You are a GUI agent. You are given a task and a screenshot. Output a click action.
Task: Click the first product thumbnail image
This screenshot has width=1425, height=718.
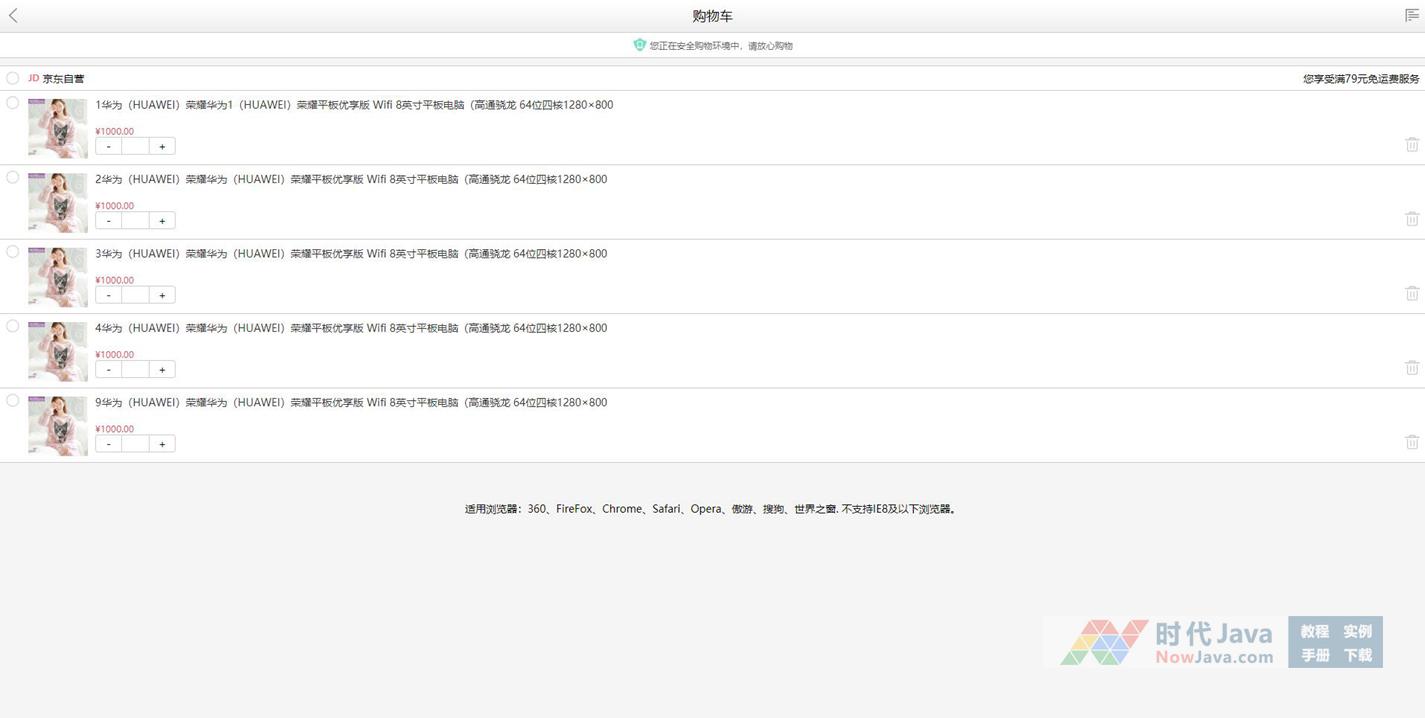[58, 128]
